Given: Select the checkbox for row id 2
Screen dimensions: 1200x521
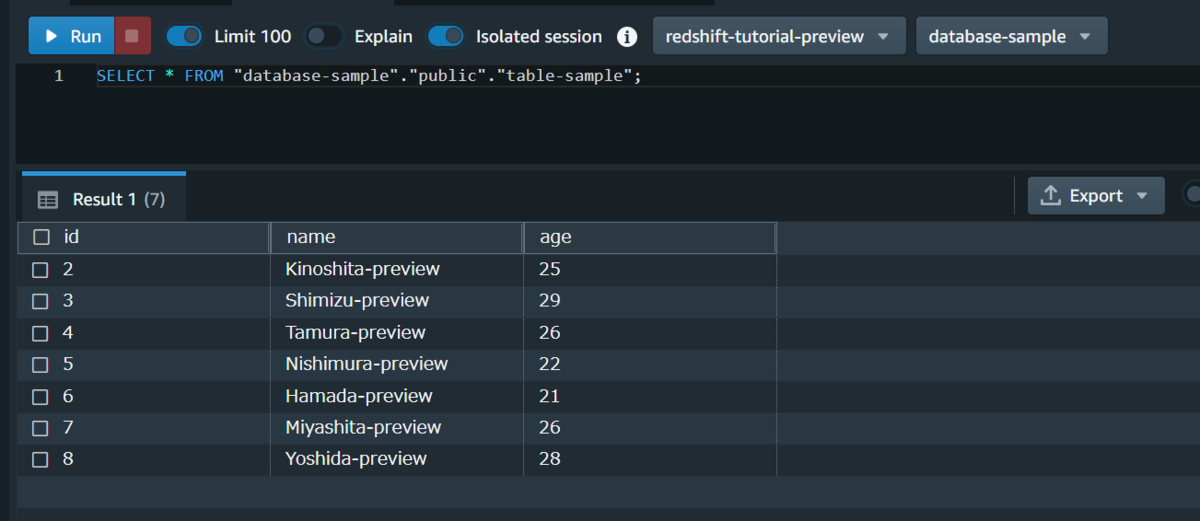Looking at the screenshot, I should coord(40,269).
